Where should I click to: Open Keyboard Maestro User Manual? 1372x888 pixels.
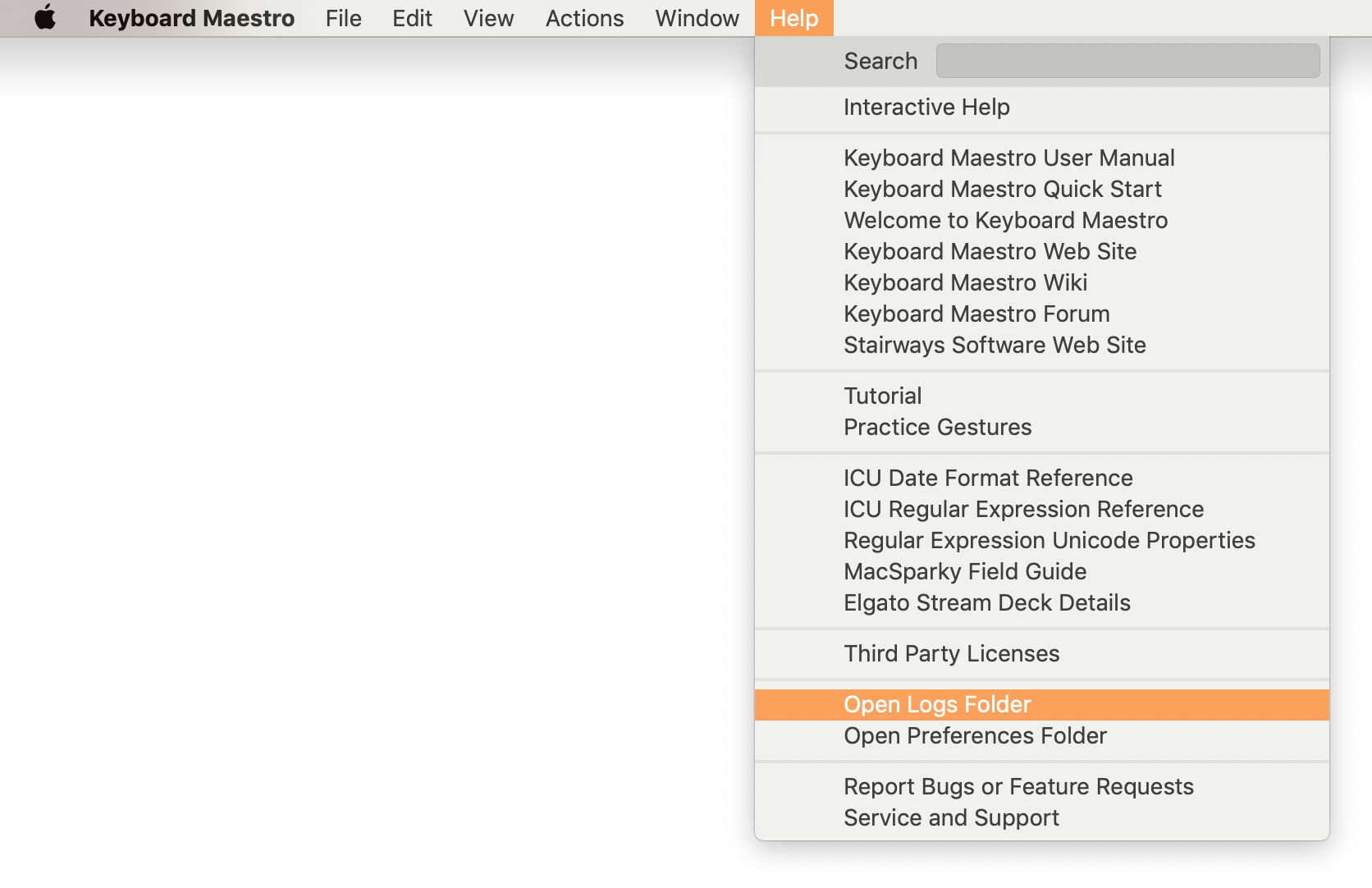tap(1041, 158)
